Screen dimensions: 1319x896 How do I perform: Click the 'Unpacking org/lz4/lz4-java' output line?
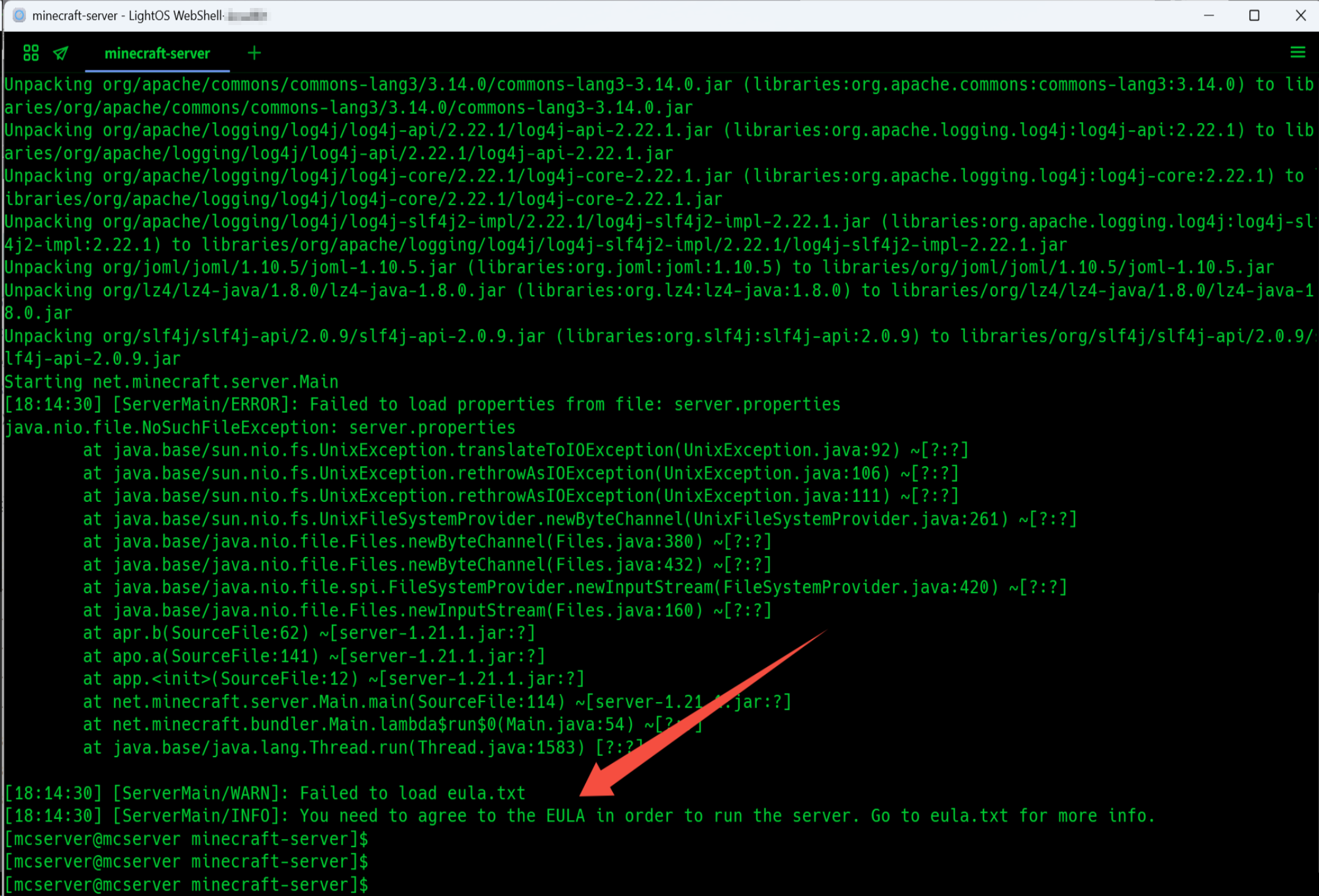point(659,302)
